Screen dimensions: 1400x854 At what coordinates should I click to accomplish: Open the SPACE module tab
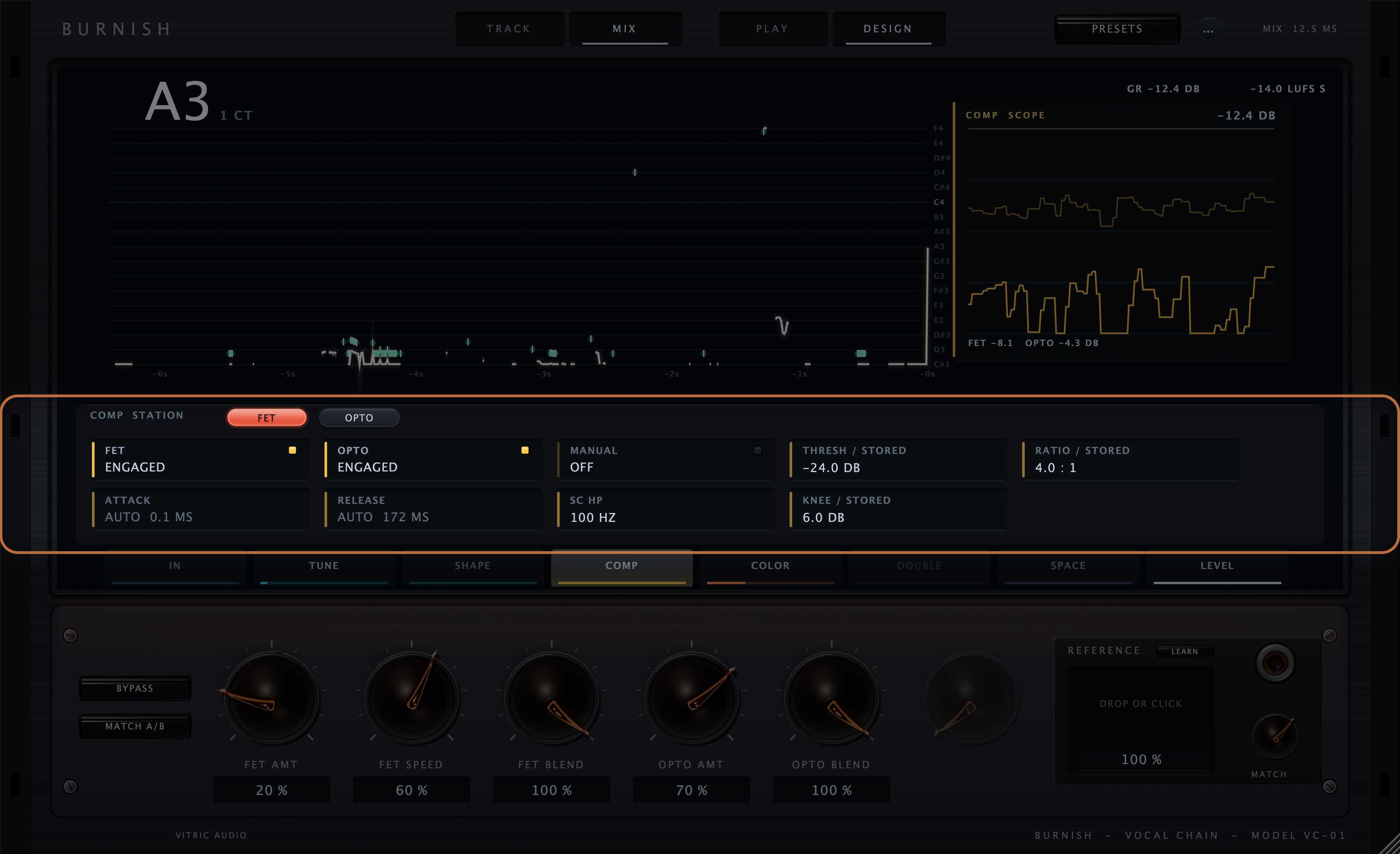coord(1068,569)
